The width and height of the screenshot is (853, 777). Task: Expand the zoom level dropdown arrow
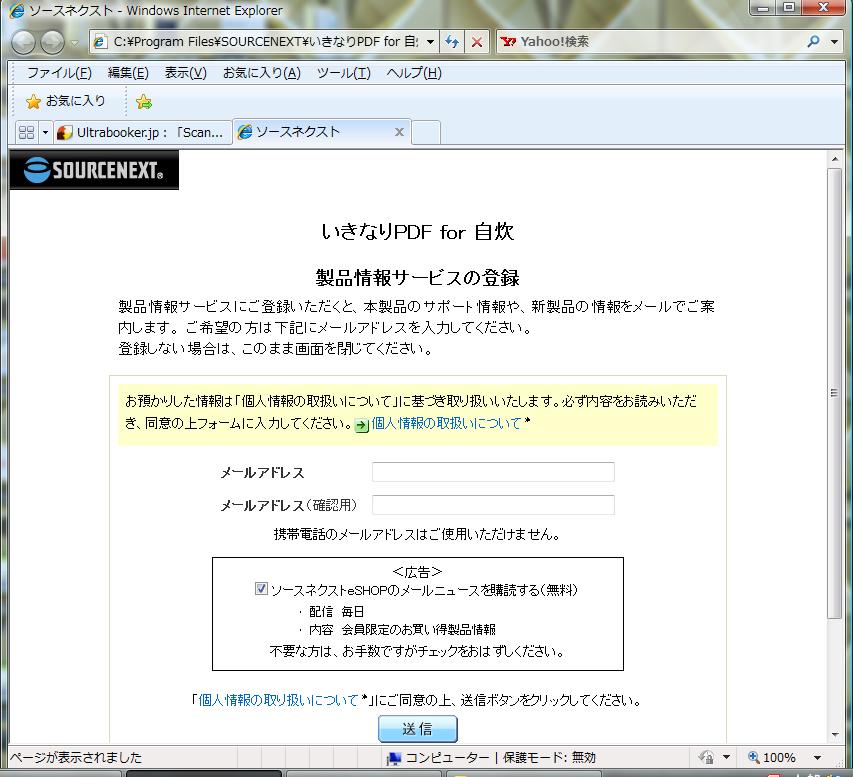tap(817, 757)
